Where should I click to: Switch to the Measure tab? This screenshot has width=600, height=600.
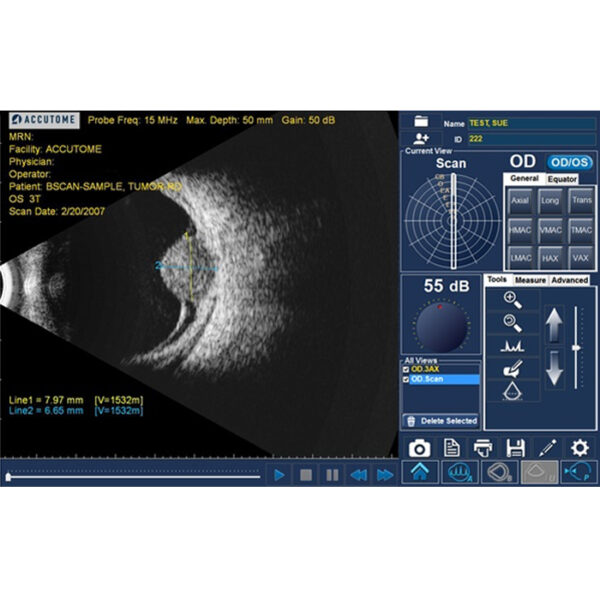click(530, 280)
